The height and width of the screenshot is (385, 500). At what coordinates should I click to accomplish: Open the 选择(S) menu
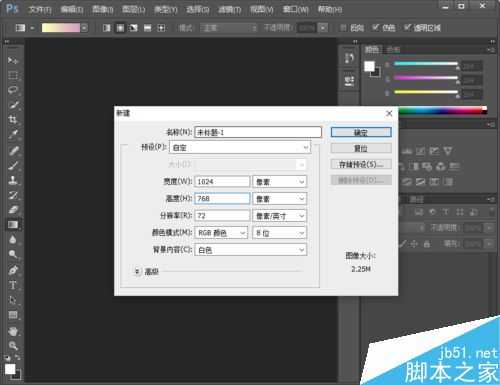tap(198, 10)
